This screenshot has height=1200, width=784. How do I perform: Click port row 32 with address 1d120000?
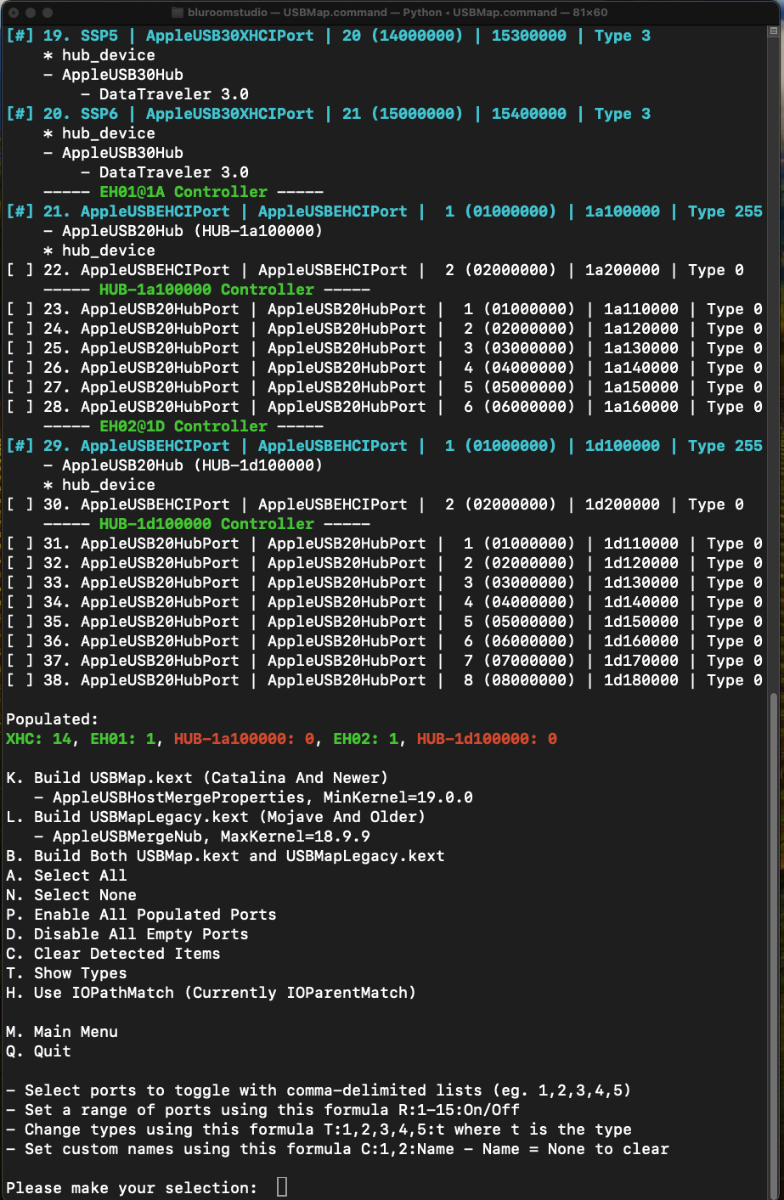pyautogui.click(x=384, y=562)
